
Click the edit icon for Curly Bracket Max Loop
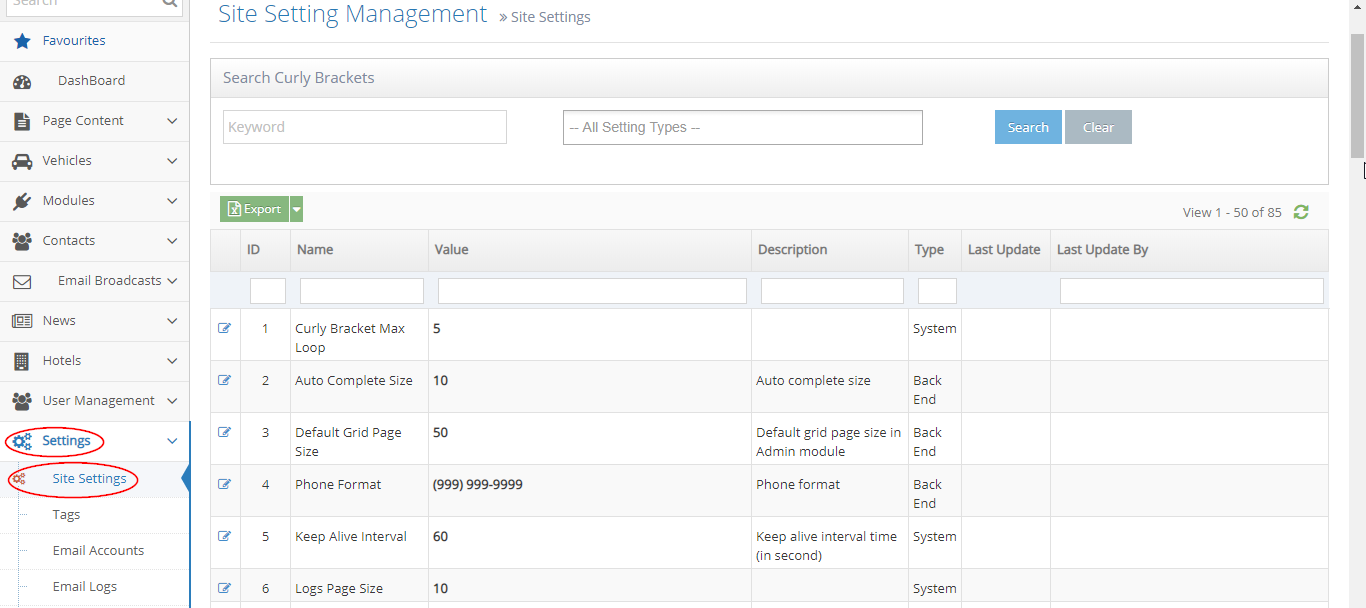point(224,328)
